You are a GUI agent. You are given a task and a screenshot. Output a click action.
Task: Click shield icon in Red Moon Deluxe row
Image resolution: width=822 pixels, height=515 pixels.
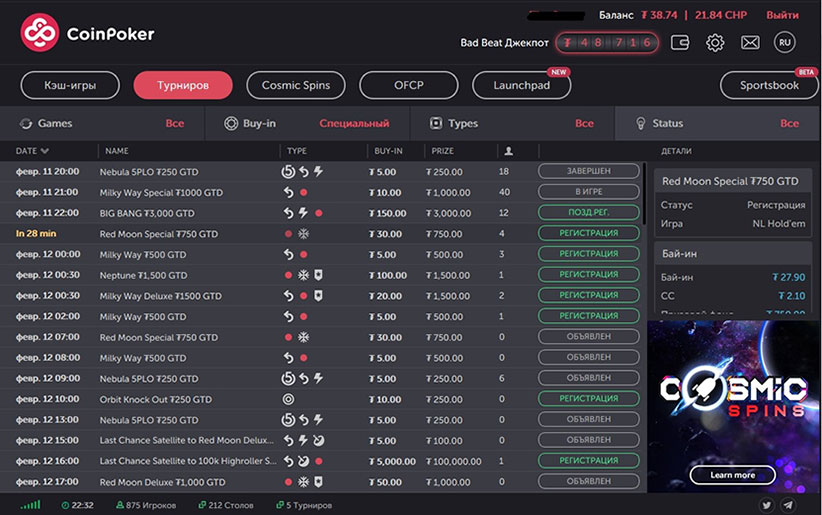[x=318, y=481]
